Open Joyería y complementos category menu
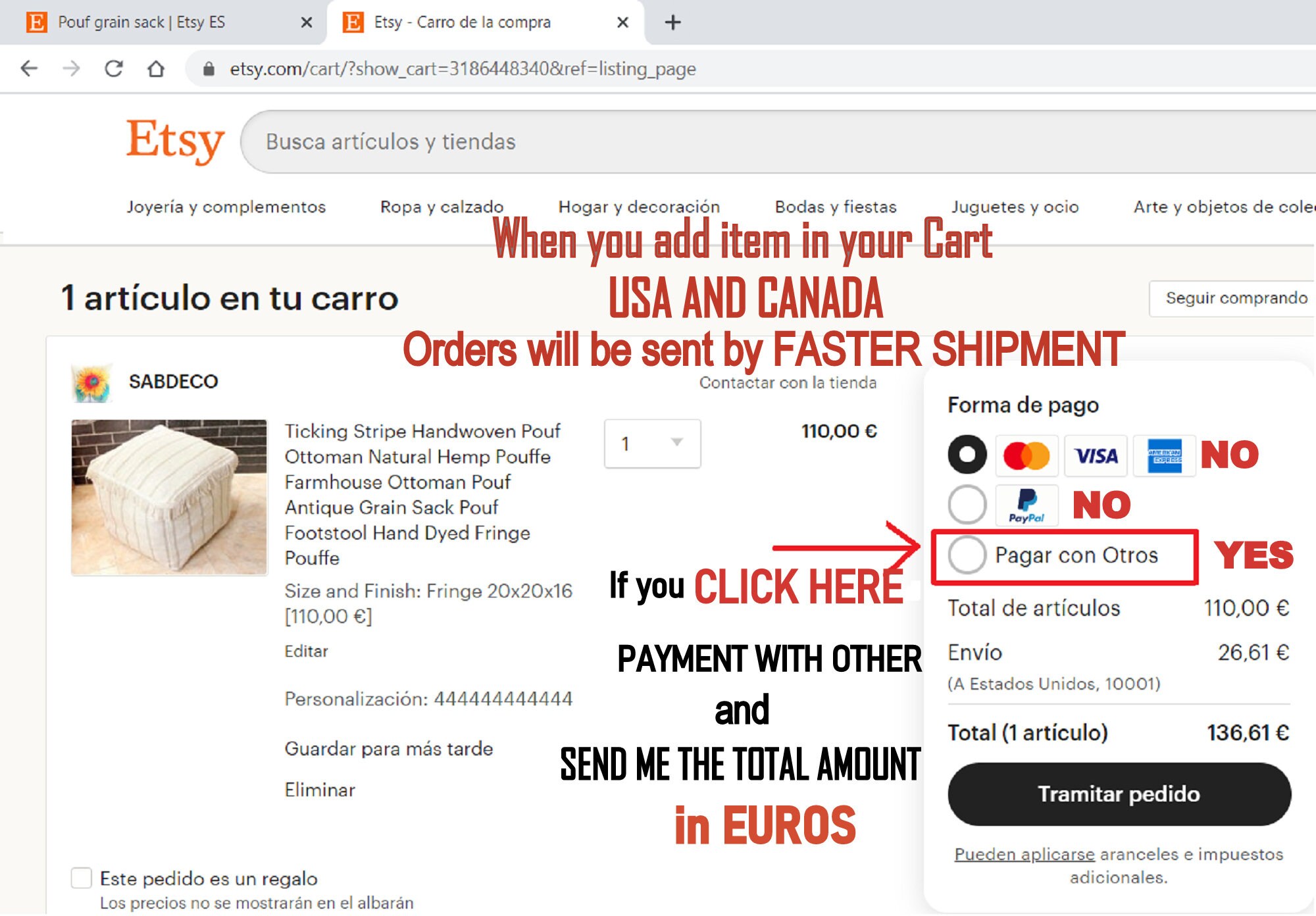 pos(226,207)
